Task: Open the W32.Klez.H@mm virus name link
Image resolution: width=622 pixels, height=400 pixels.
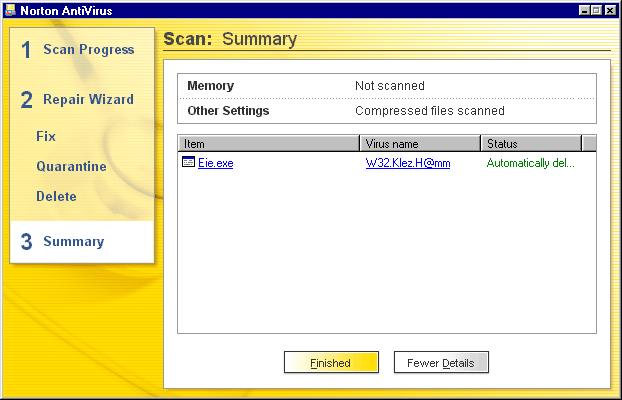Action: click(408, 163)
